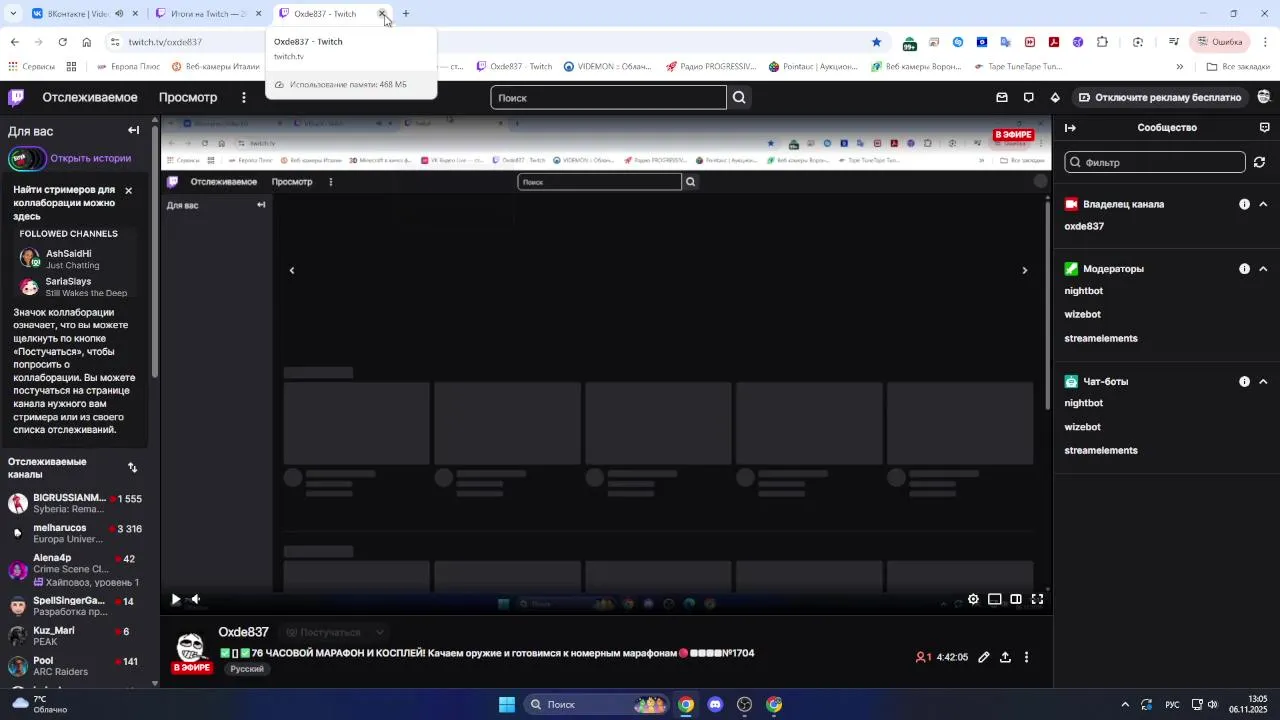The image size is (1280, 720).
Task: Open the Google Translate extension icon
Action: click(x=1006, y=42)
